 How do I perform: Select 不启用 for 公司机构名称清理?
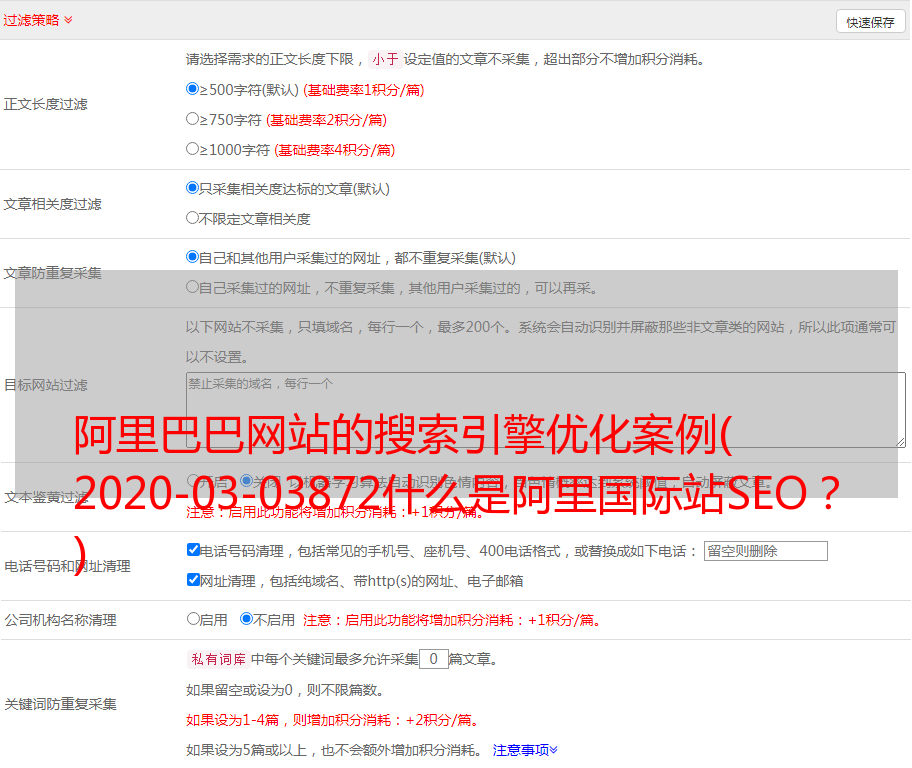246,618
